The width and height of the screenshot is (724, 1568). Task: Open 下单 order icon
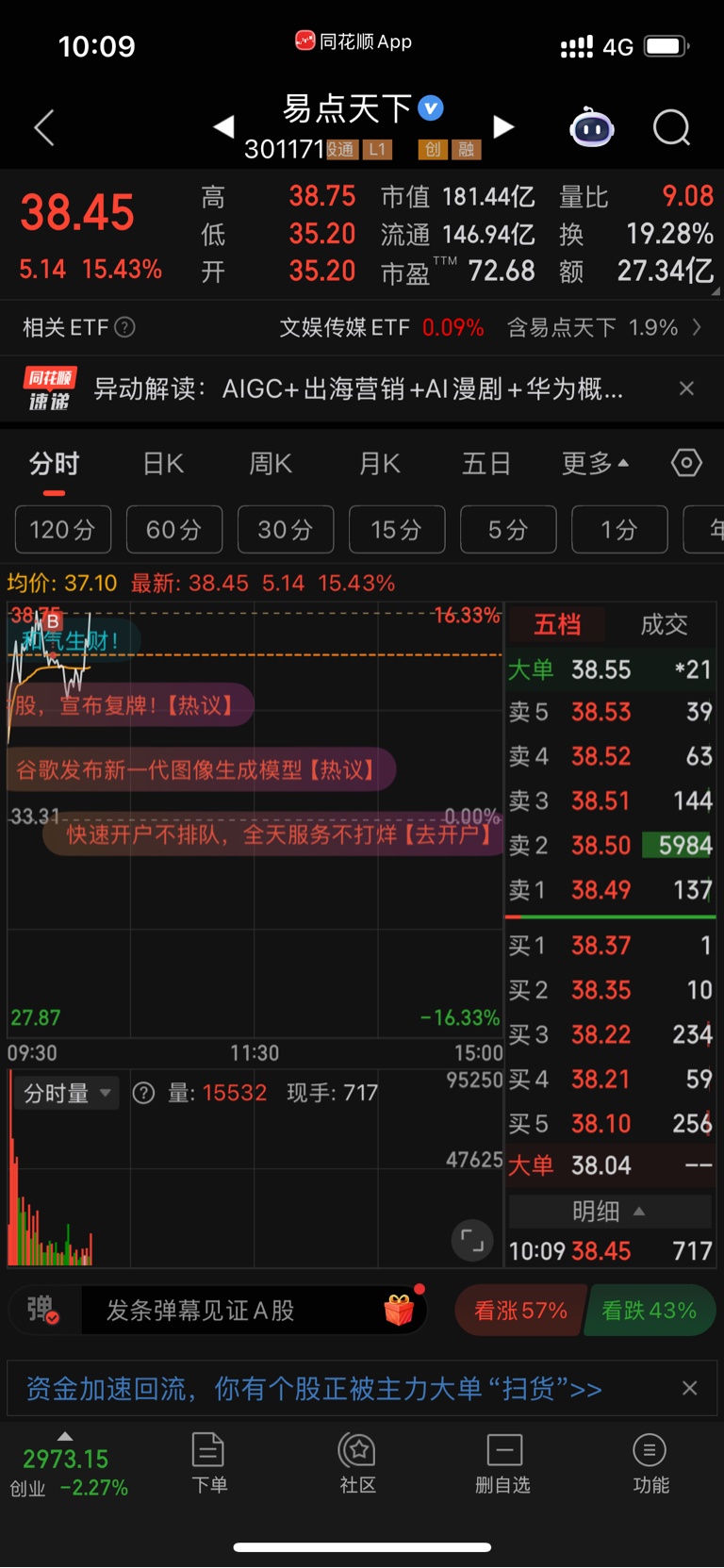[208, 1462]
